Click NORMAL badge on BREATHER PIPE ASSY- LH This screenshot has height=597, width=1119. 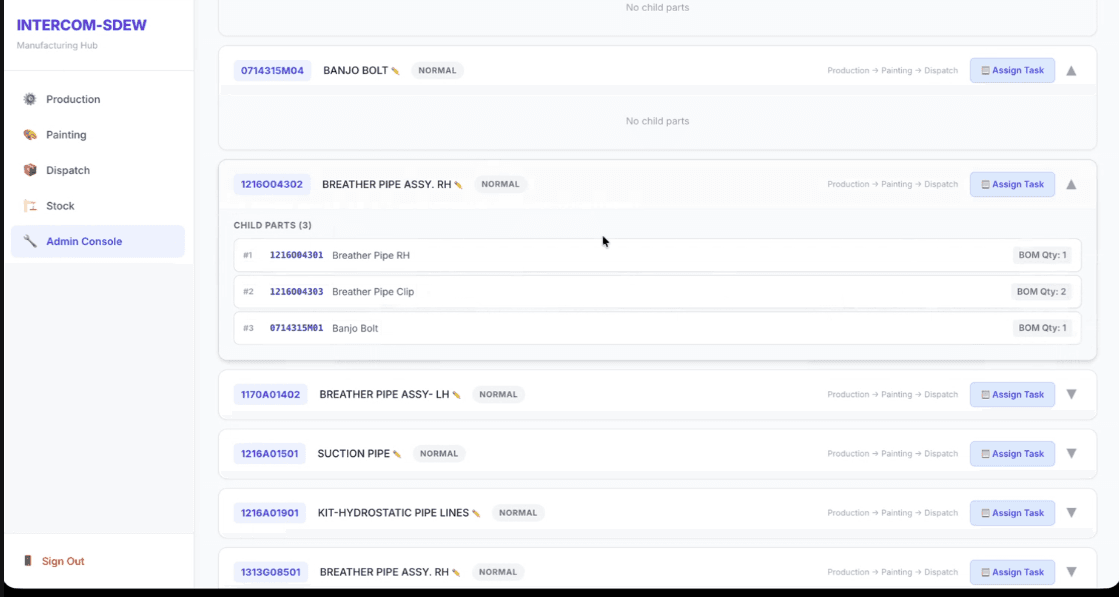click(498, 394)
